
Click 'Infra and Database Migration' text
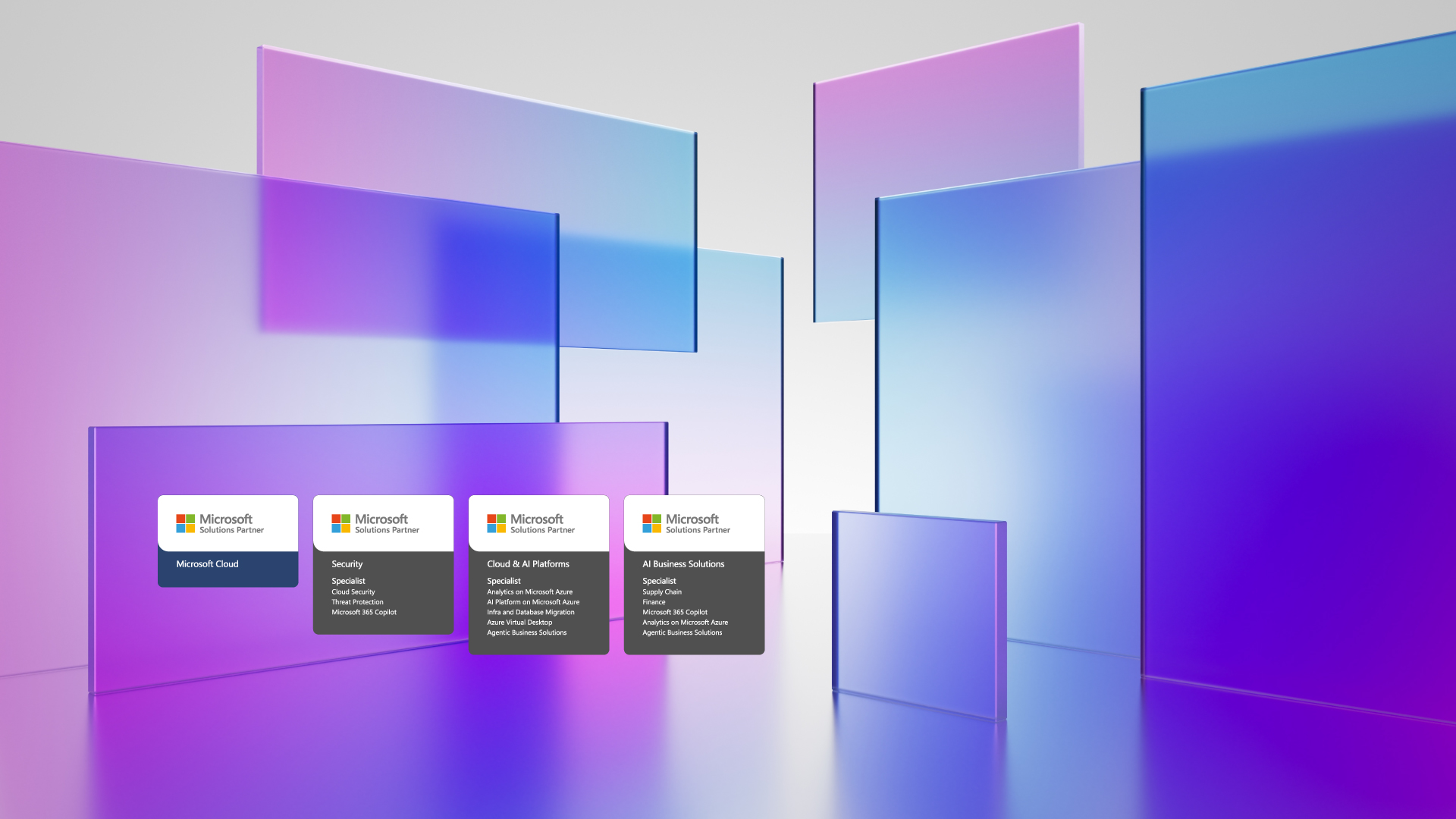531,612
